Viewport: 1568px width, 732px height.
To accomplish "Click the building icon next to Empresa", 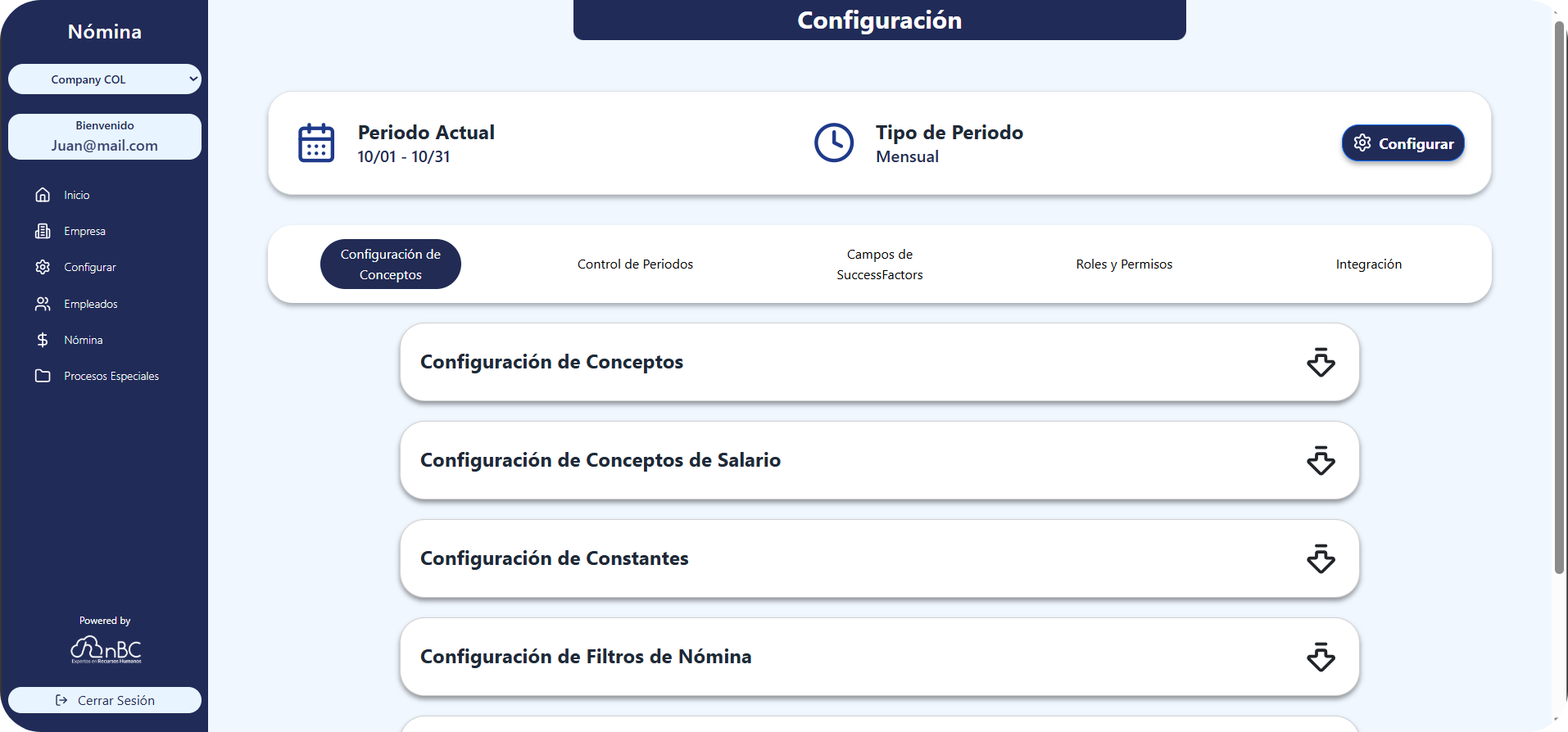I will tap(43, 231).
